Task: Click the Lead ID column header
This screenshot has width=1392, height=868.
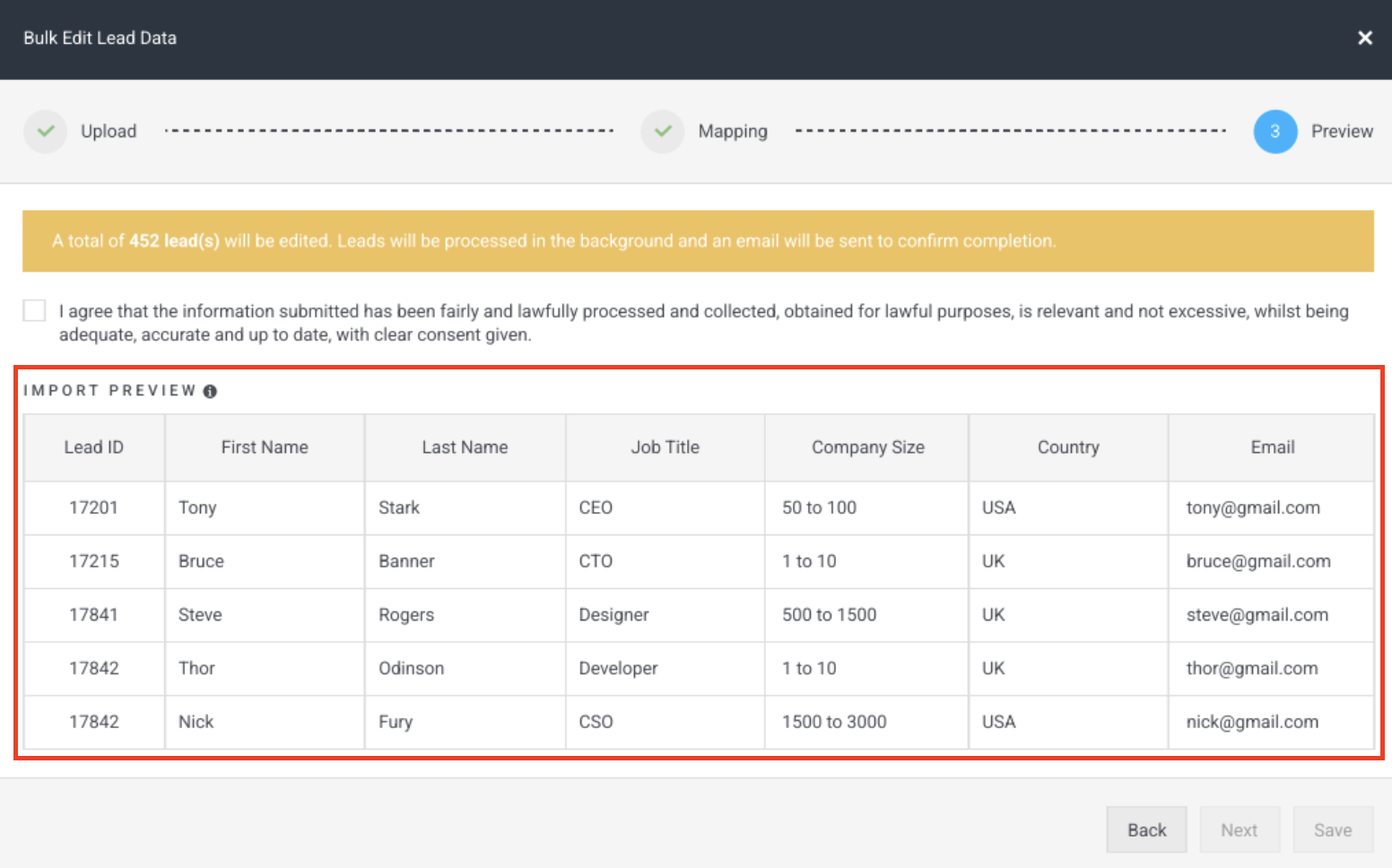Action: pyautogui.click(x=94, y=447)
